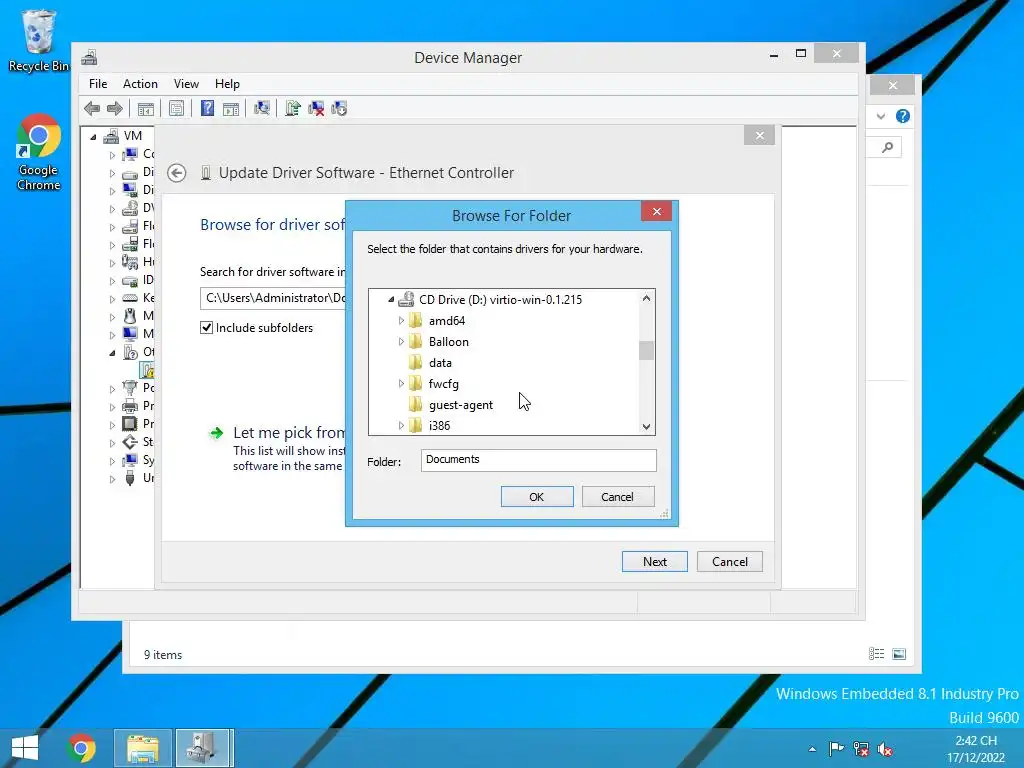Select the guest-agent folder

pos(460,405)
